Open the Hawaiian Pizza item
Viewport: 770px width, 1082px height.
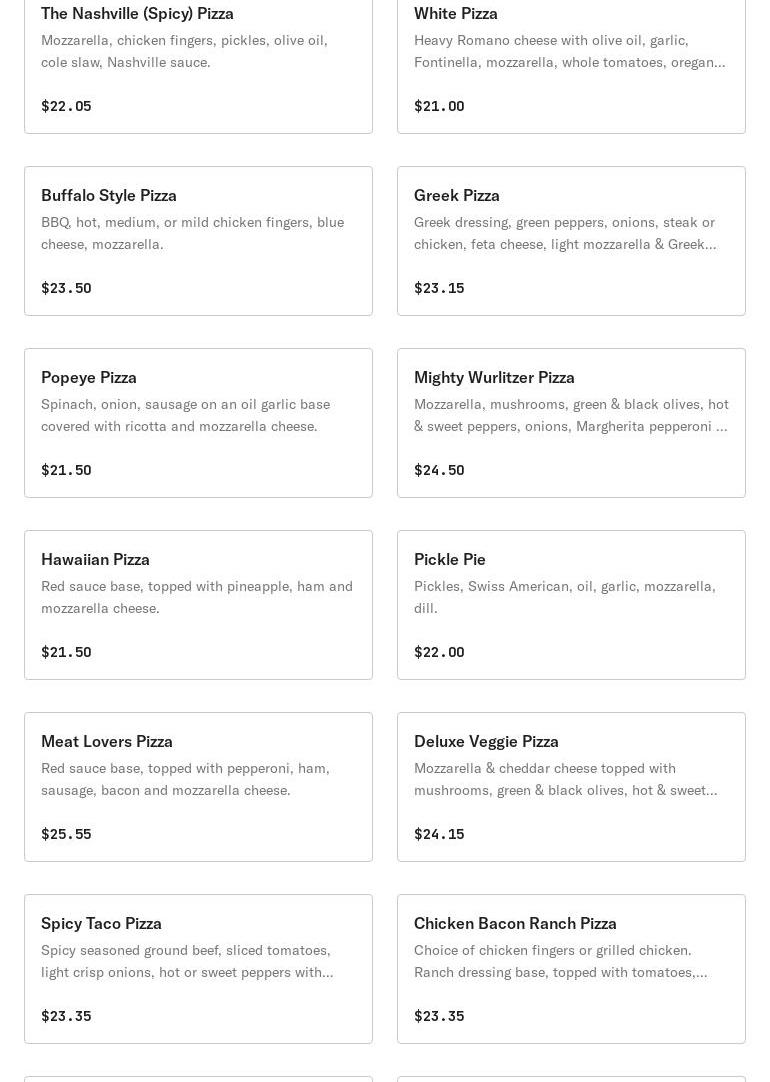pyautogui.click(x=95, y=559)
